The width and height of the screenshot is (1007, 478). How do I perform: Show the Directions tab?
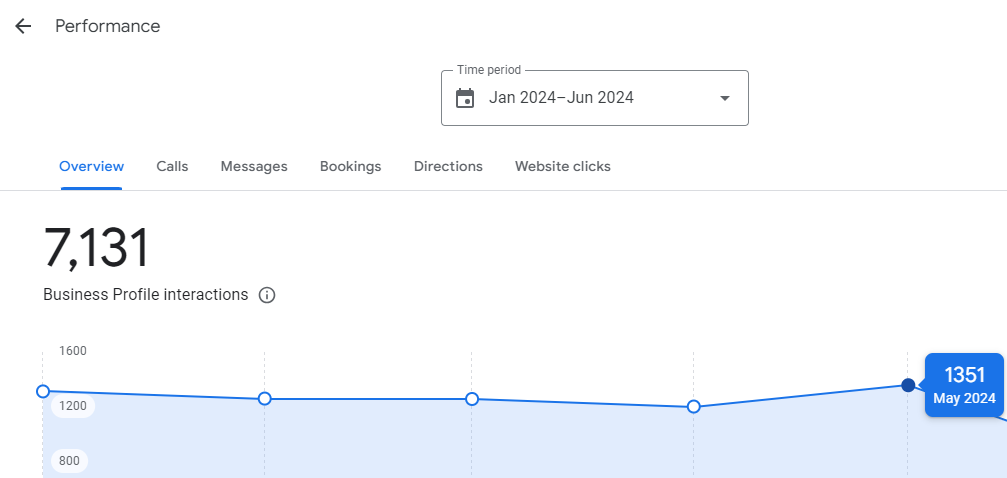(x=448, y=167)
